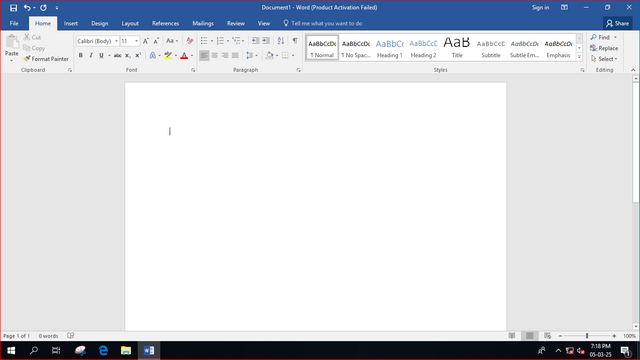The image size is (640, 360).
Task: Switch to the Review tab
Action: pyautogui.click(x=236, y=23)
